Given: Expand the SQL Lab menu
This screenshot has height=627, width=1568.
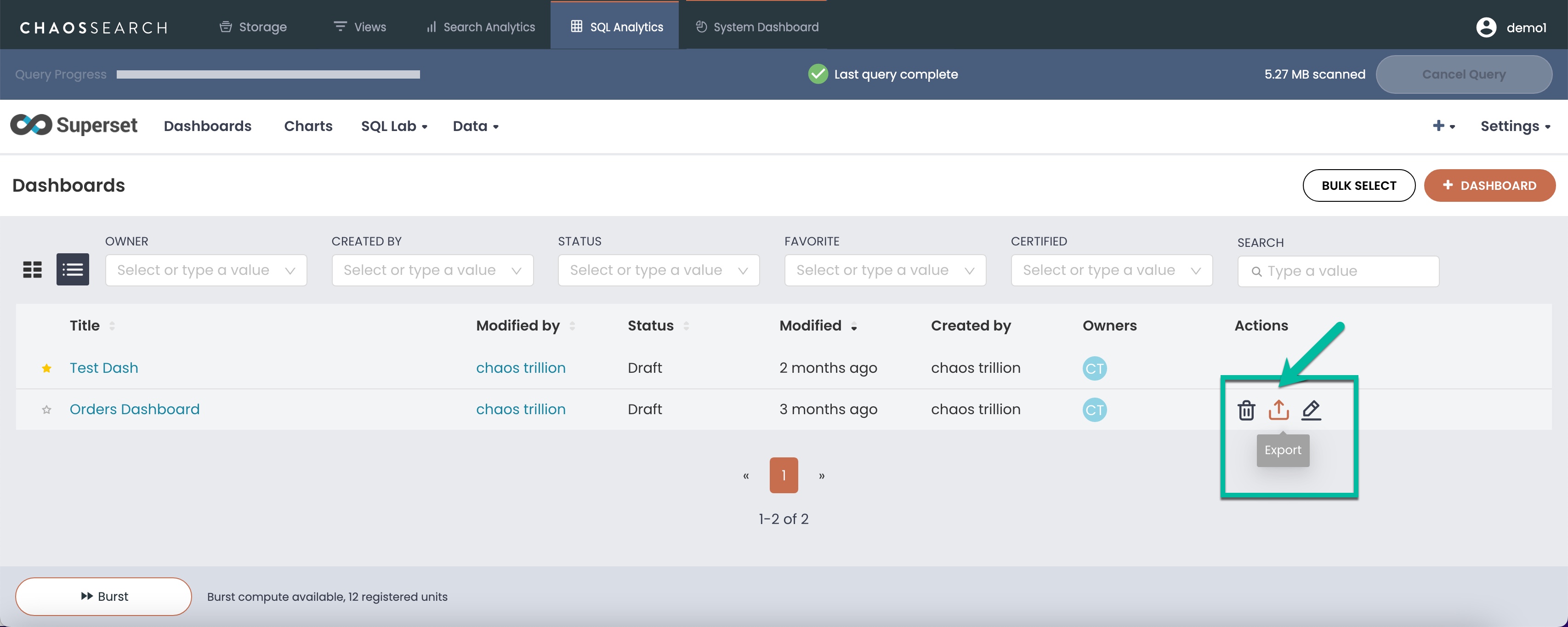Looking at the screenshot, I should tap(394, 126).
